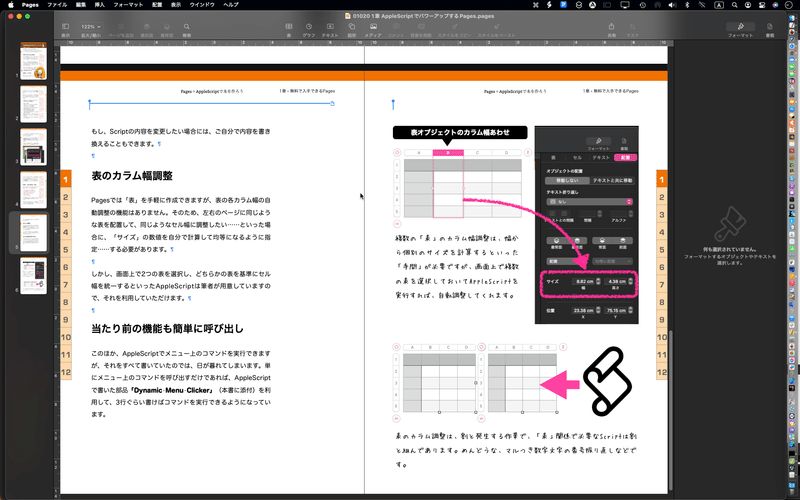Add a text box with テキスト icon
Screen dimensions: 800x500
330,27
